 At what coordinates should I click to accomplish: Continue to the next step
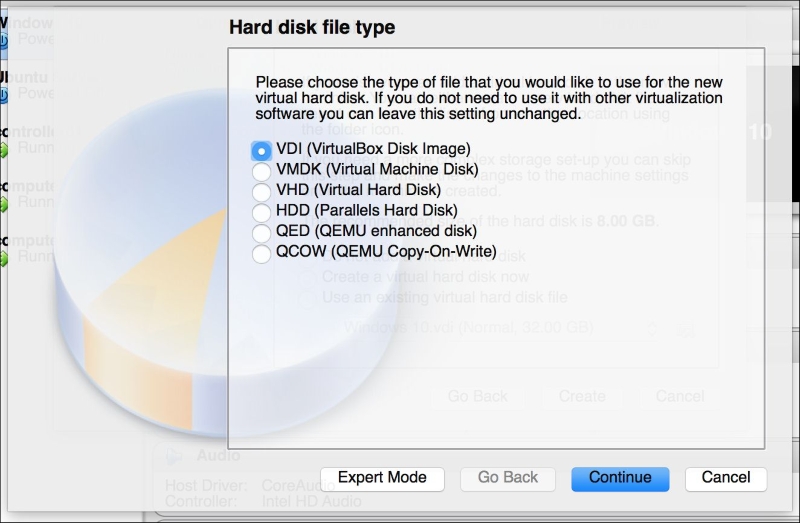click(x=620, y=479)
